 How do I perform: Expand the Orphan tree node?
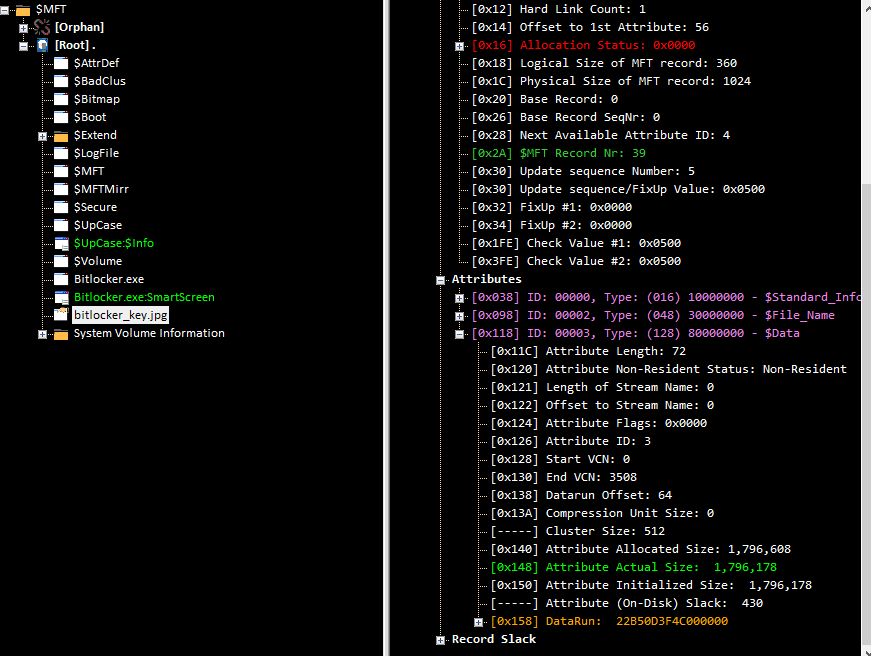[x=23, y=27]
